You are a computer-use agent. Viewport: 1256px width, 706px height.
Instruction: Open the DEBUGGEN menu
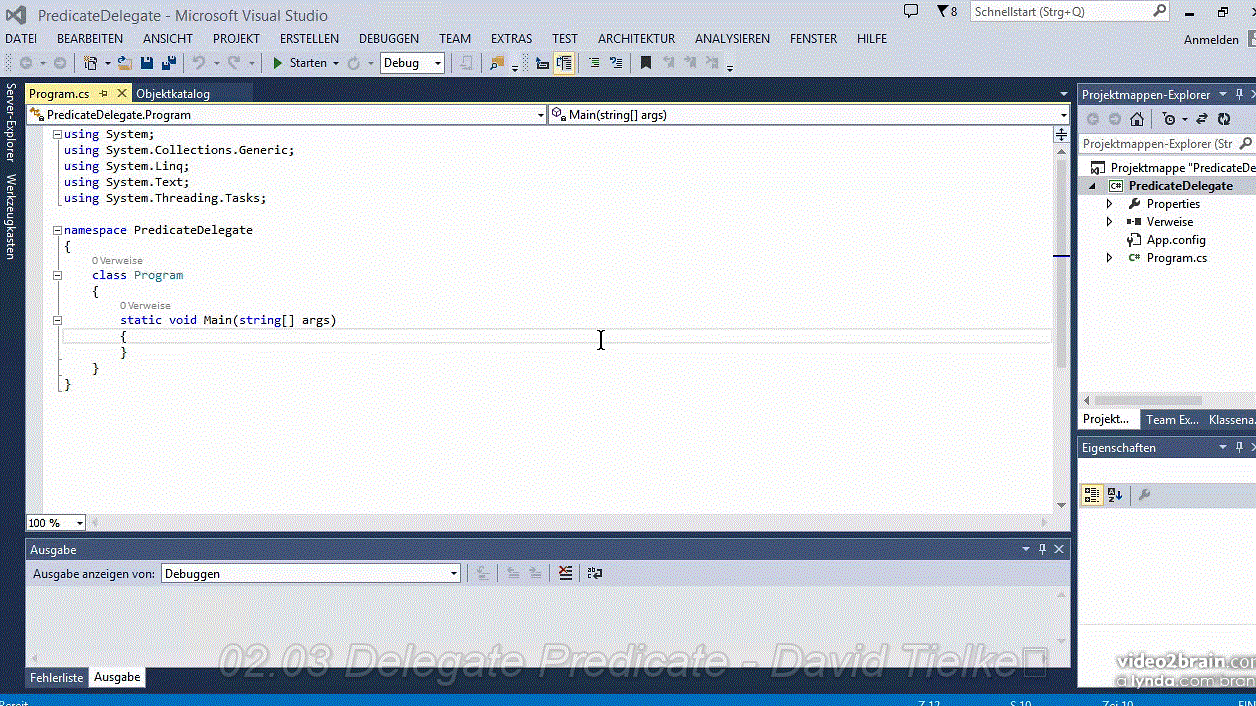click(389, 39)
